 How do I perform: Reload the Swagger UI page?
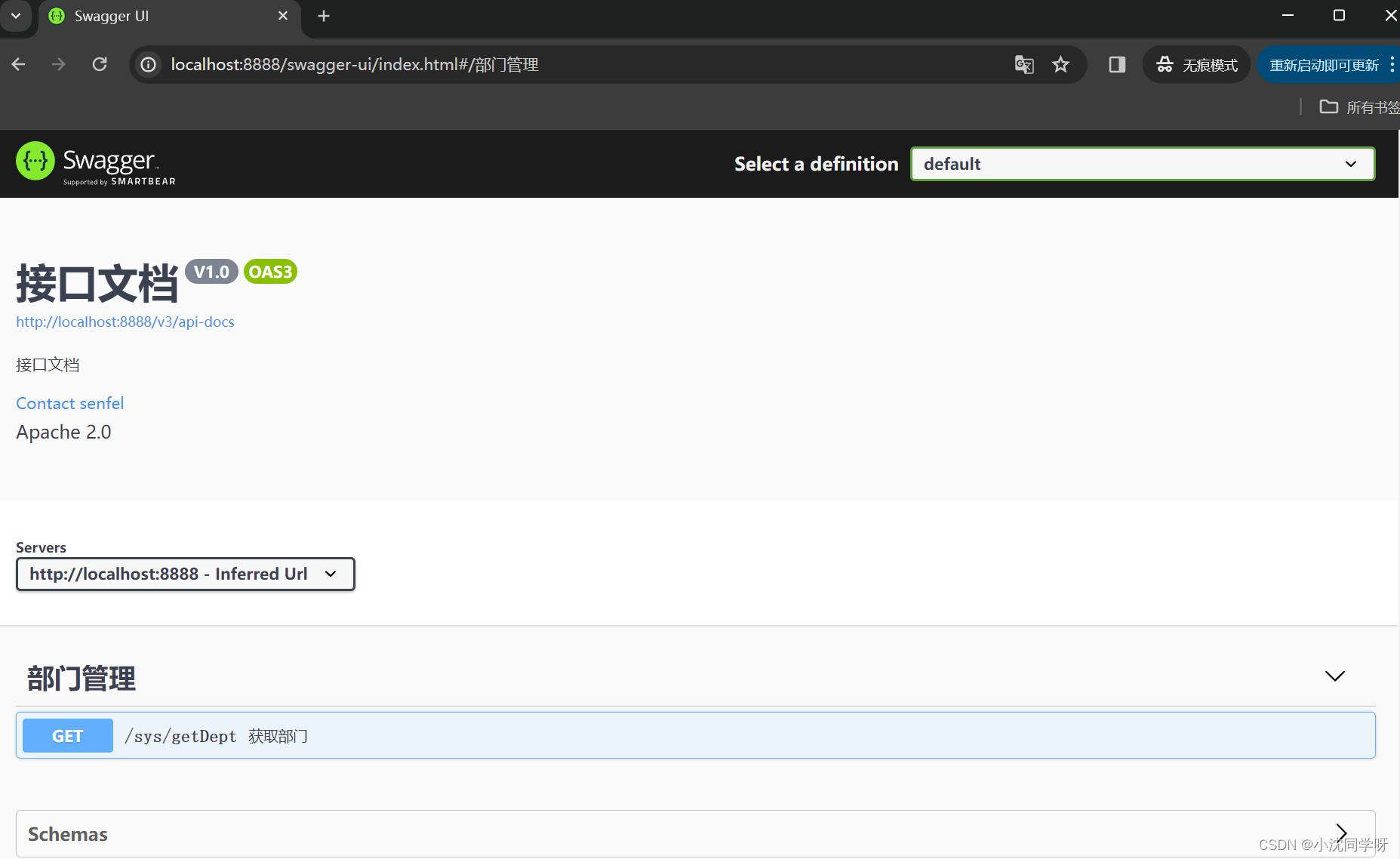tap(99, 64)
